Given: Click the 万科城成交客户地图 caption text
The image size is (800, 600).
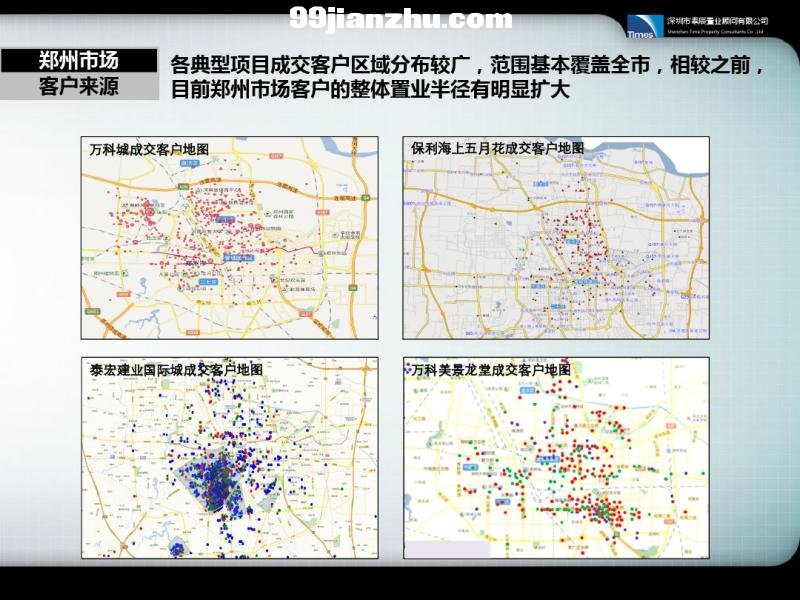Looking at the screenshot, I should coord(149,149).
